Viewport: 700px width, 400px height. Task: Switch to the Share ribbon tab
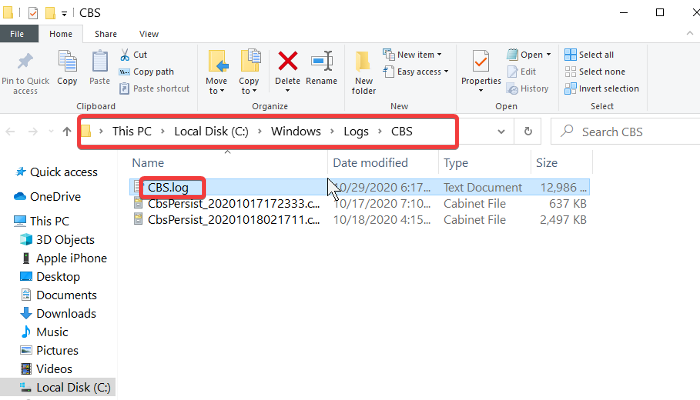tap(105, 34)
